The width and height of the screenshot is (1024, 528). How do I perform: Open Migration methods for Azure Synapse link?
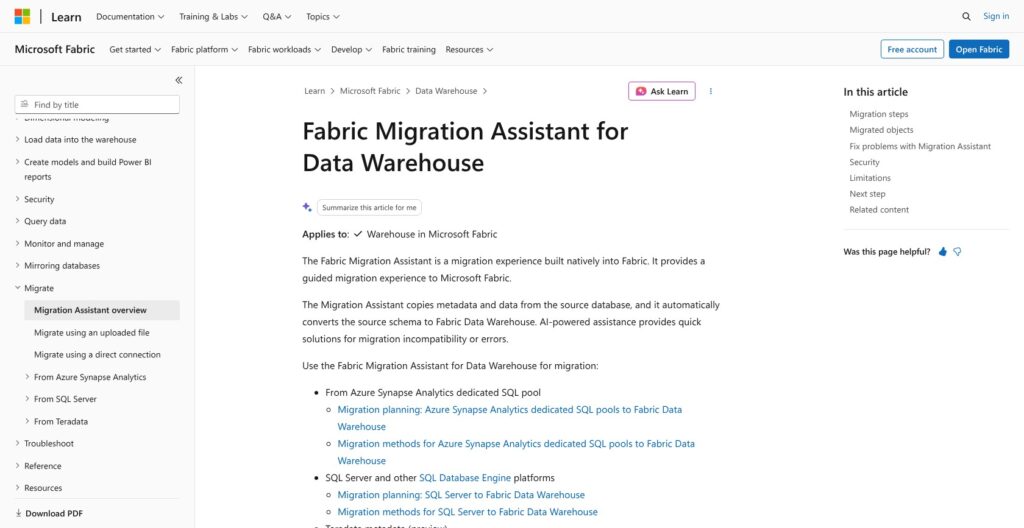(x=516, y=452)
